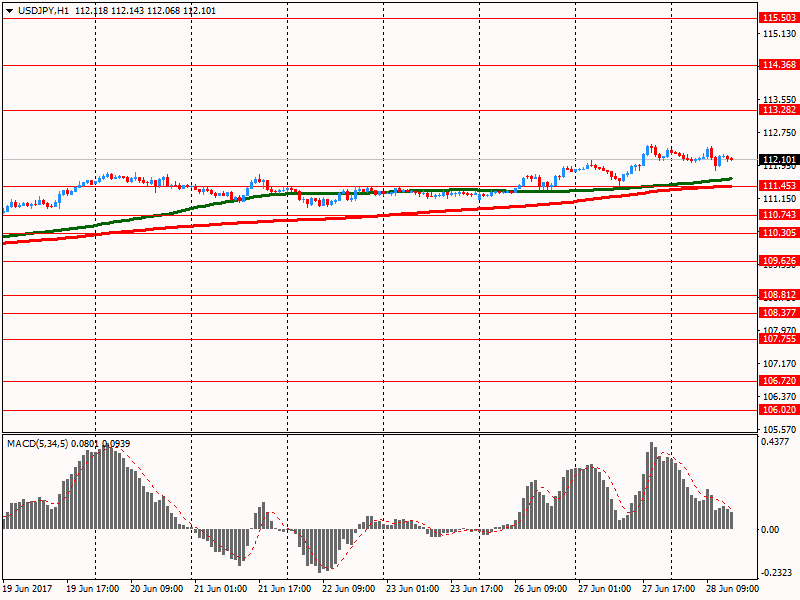The width and height of the screenshot is (800, 600).
Task: Click the 111.150 price scale value
Action: point(779,198)
